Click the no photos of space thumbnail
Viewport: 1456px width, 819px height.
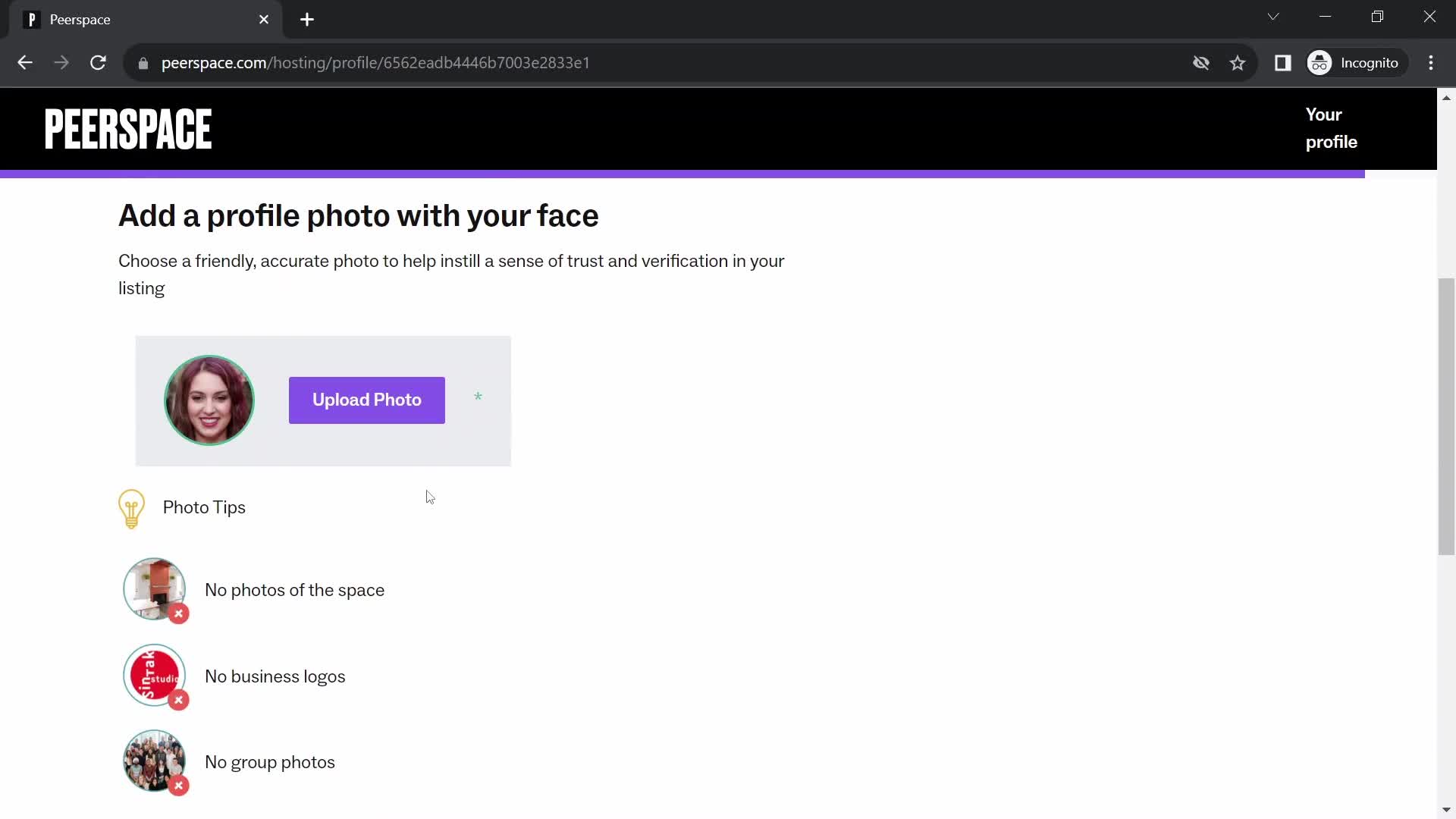(155, 590)
